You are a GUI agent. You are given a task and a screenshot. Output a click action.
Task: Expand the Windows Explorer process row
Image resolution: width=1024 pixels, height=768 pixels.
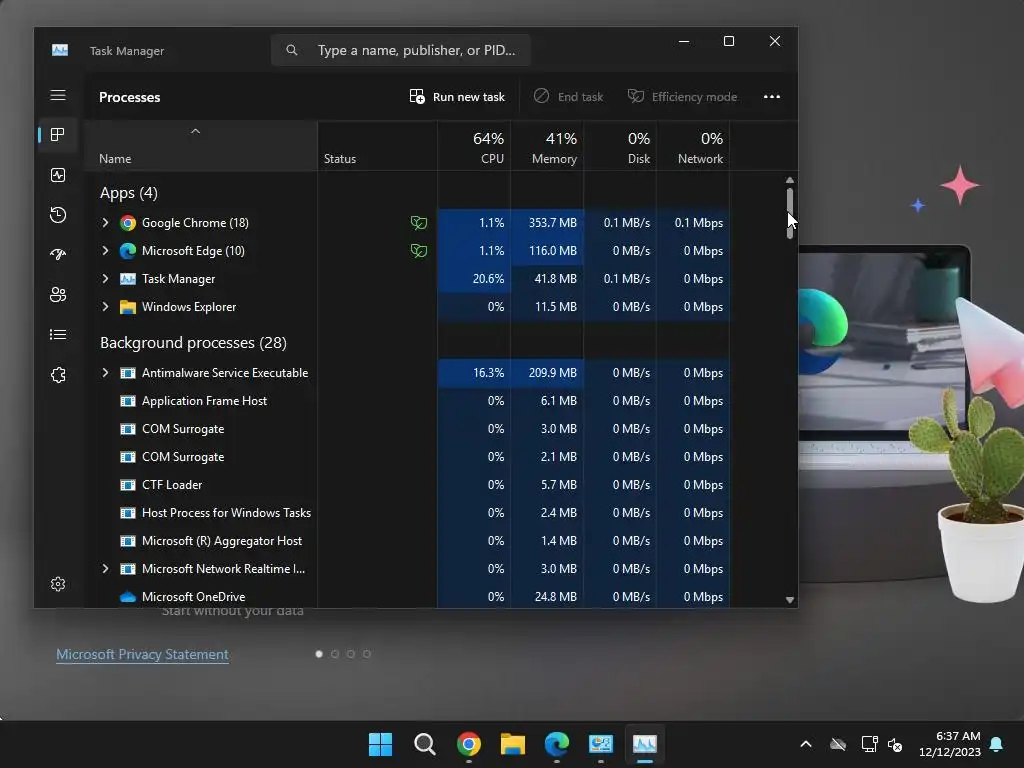tap(105, 307)
